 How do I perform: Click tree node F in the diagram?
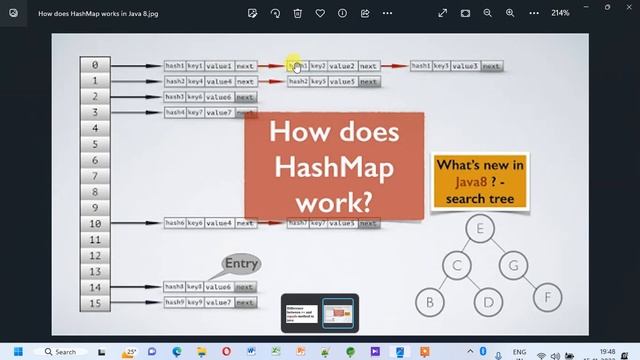(x=547, y=298)
